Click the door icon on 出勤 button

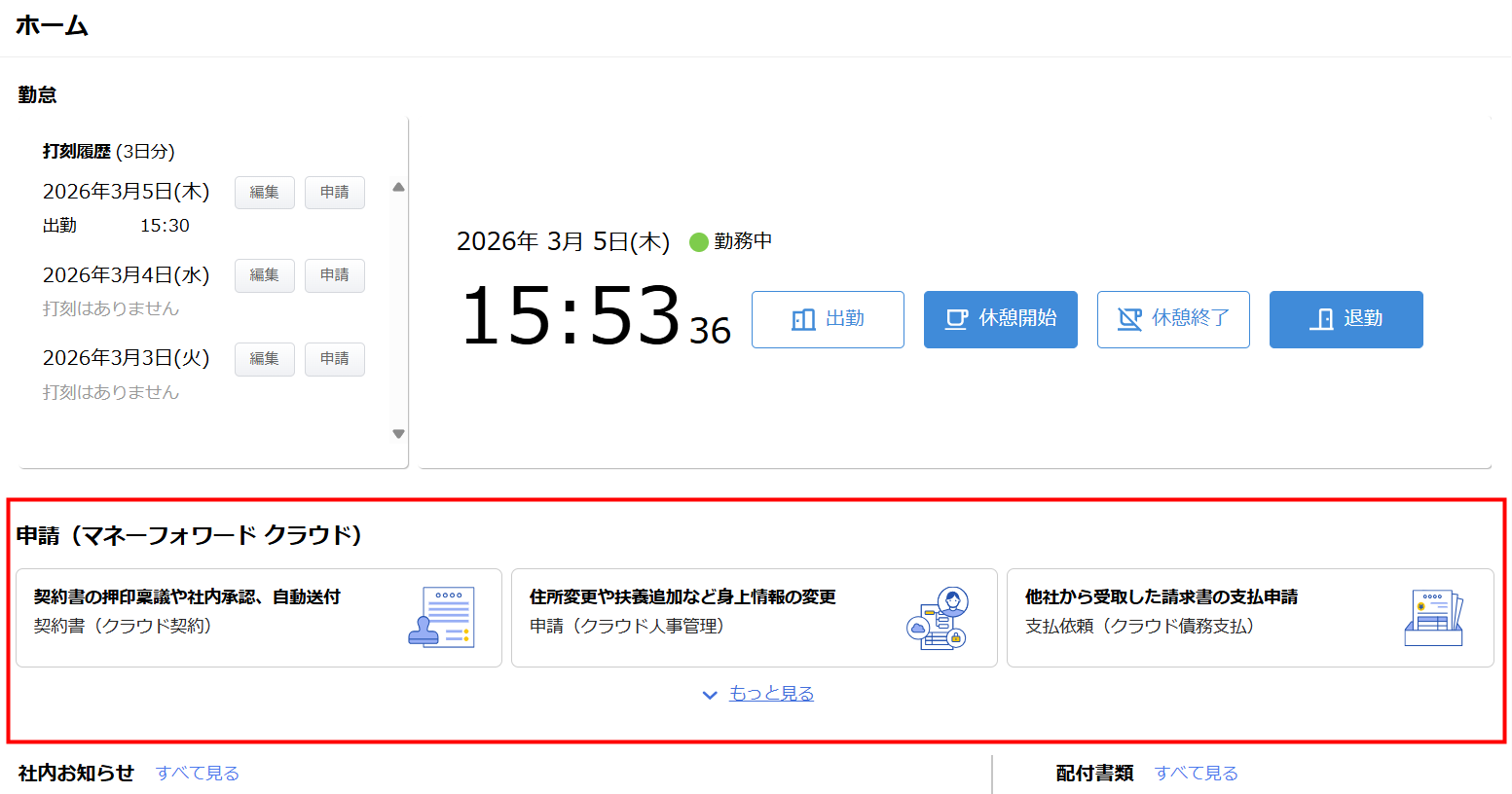[x=803, y=319]
